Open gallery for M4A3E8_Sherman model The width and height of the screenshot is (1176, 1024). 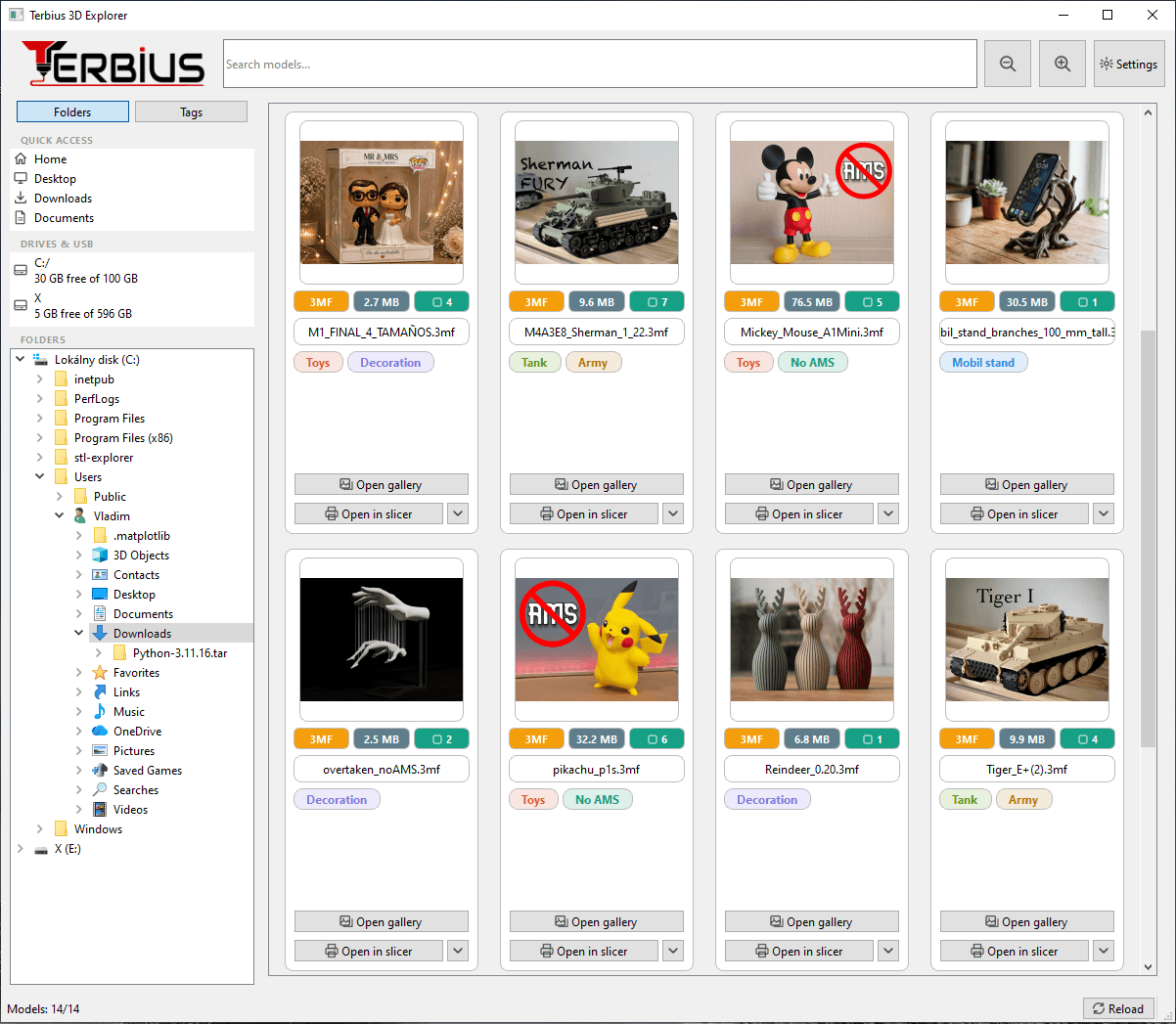[x=597, y=484]
